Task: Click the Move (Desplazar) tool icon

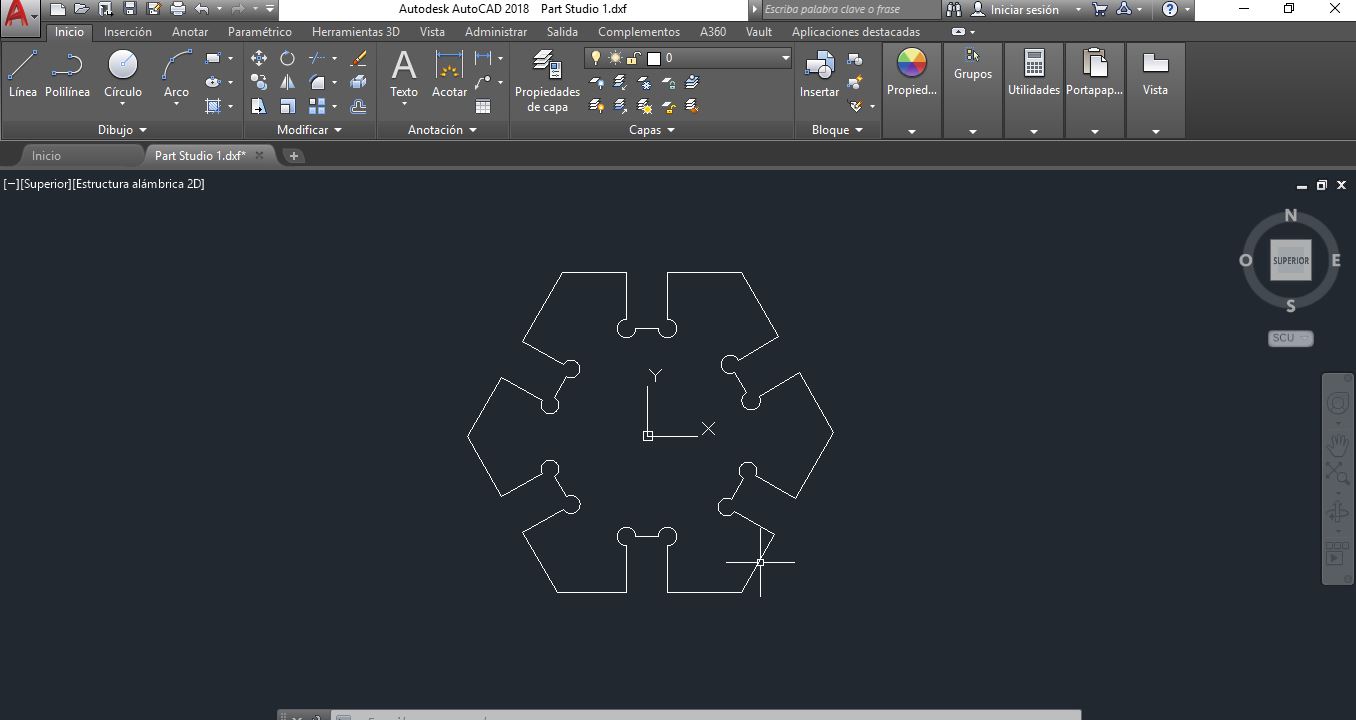Action: (x=259, y=59)
